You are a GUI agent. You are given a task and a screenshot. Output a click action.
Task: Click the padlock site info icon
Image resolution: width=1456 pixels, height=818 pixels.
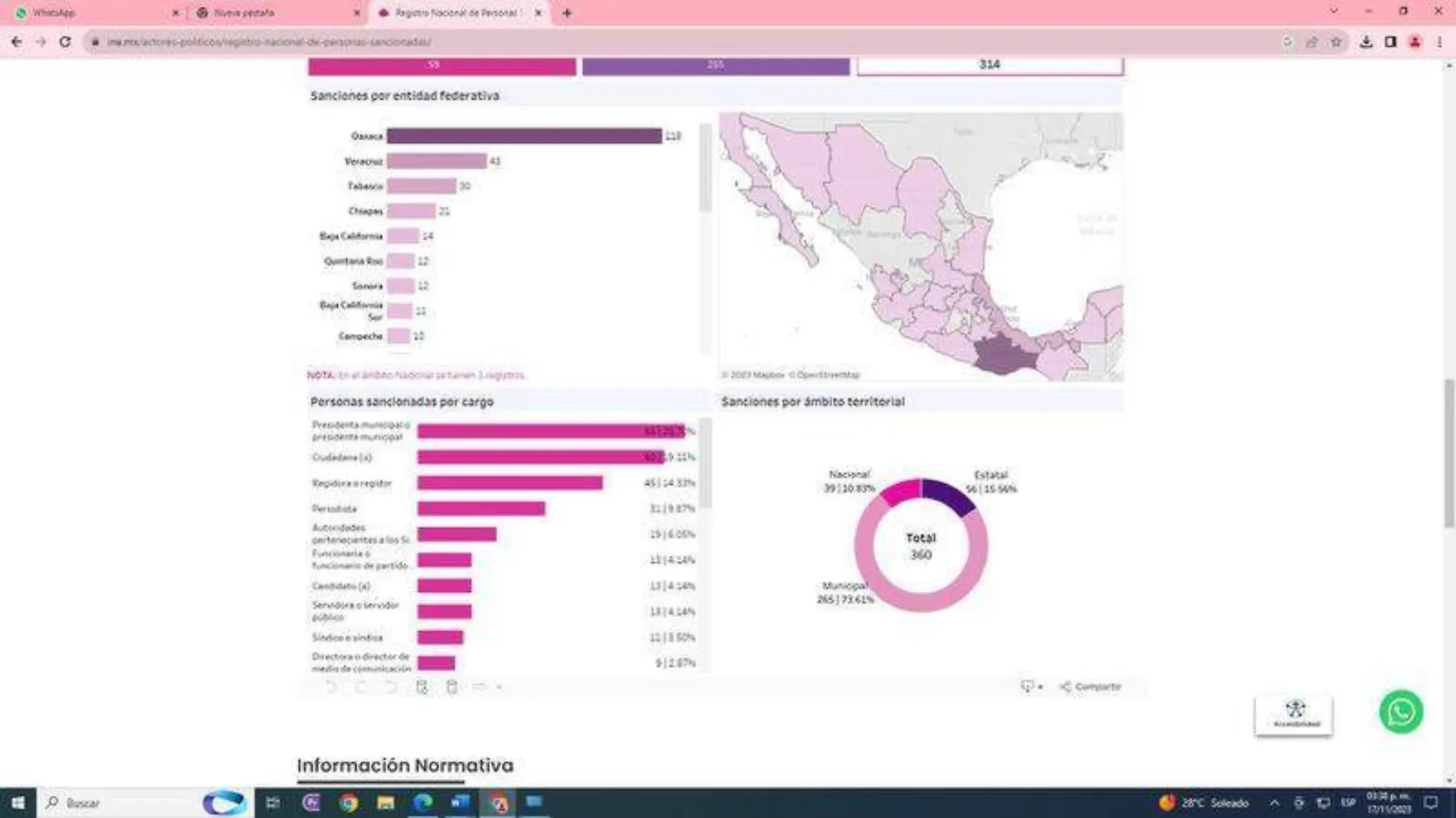click(x=95, y=42)
